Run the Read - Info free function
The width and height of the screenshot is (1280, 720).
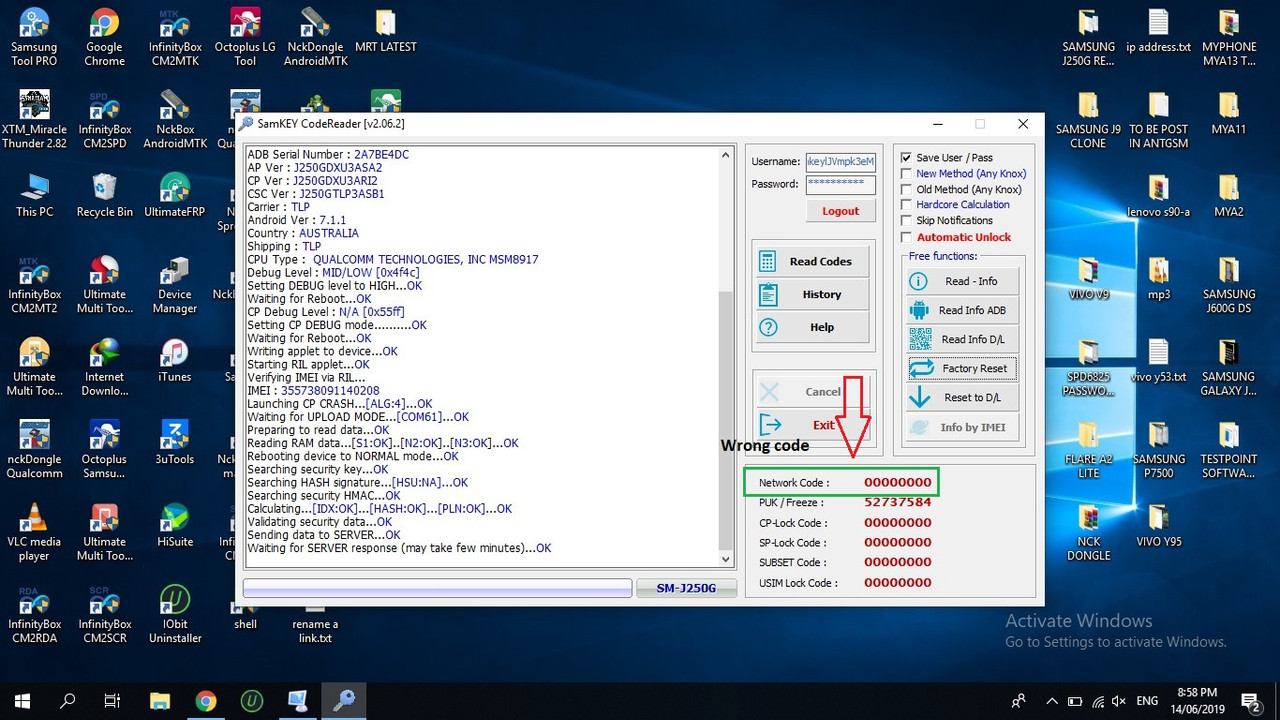pyautogui.click(x=962, y=282)
